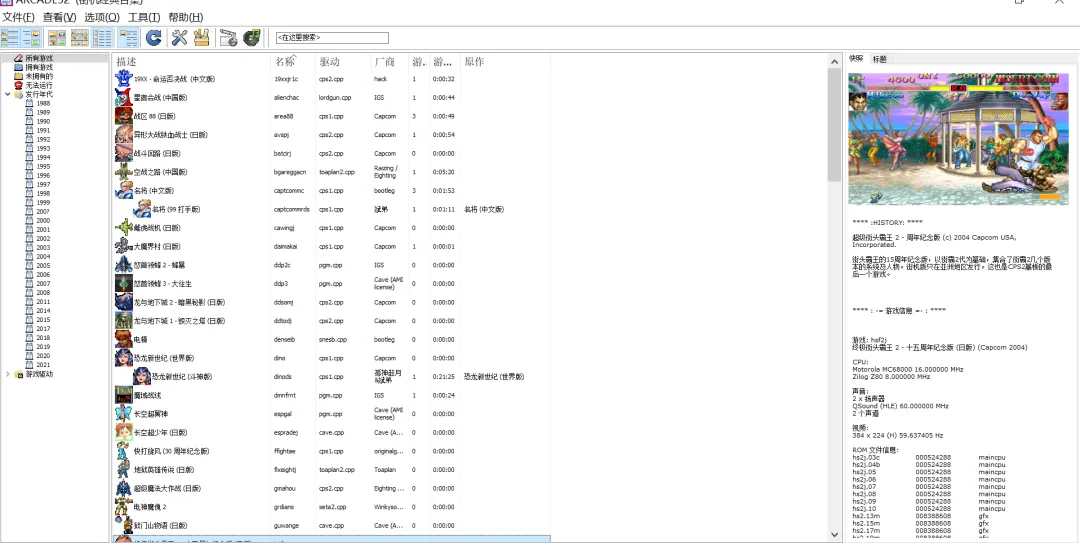Switch to the 标题 tab

coord(880,59)
